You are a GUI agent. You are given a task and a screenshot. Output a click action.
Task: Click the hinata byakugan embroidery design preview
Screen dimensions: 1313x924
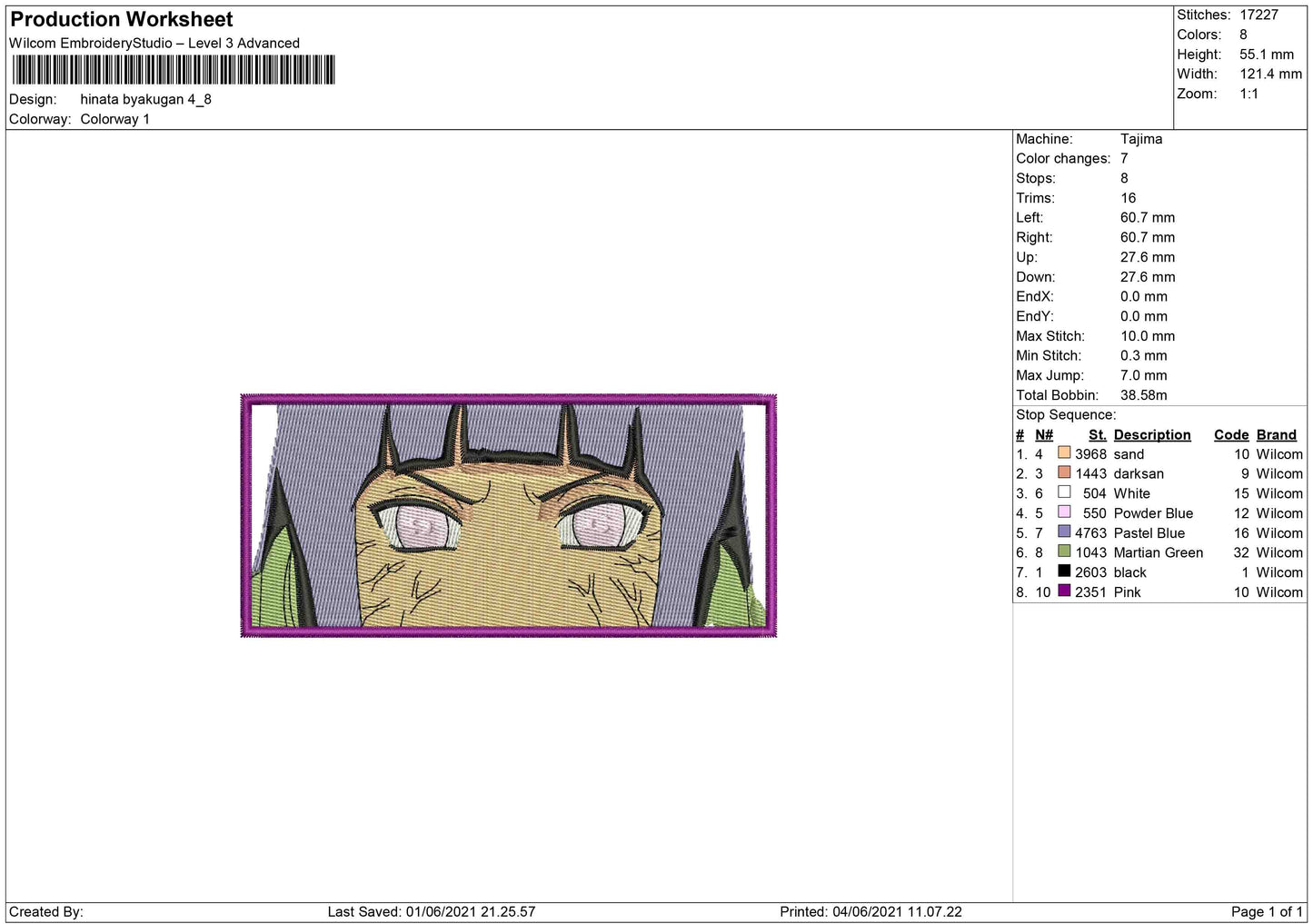(509, 515)
